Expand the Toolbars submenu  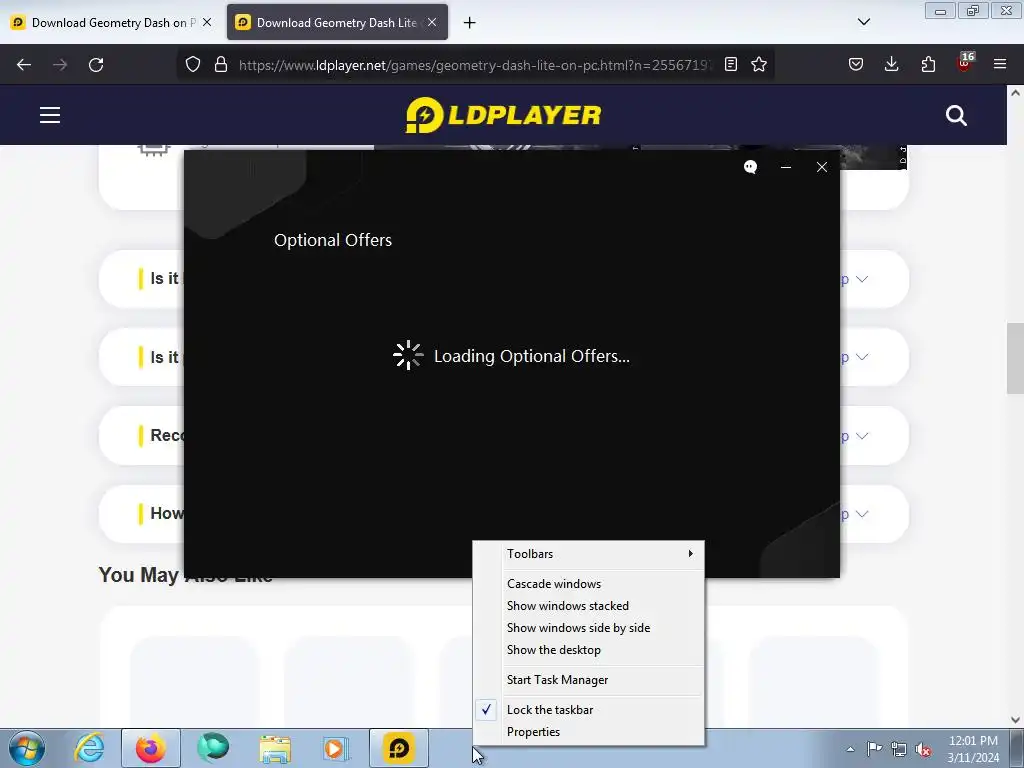point(588,554)
